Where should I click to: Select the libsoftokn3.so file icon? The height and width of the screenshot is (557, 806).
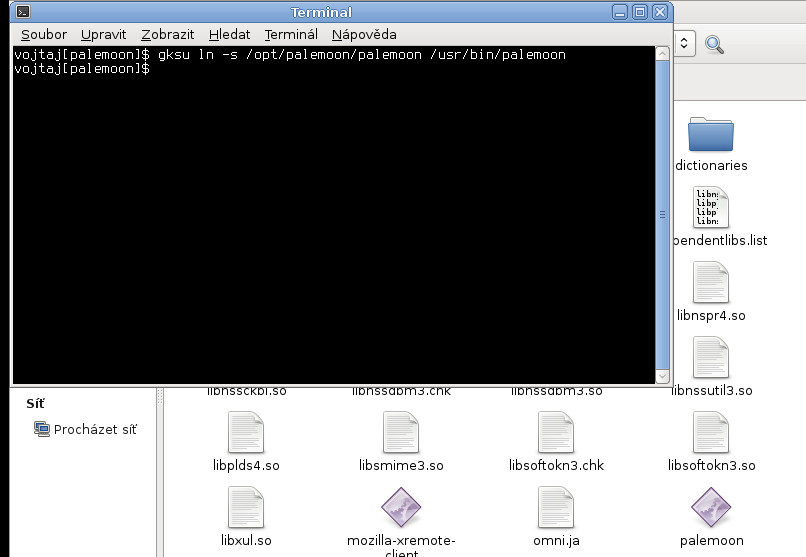point(710,432)
